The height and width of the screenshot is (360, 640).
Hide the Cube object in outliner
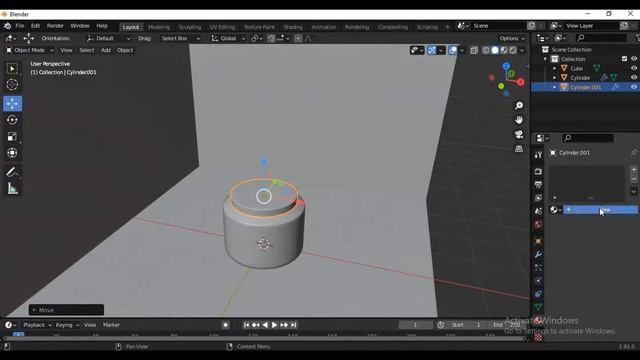(634, 68)
